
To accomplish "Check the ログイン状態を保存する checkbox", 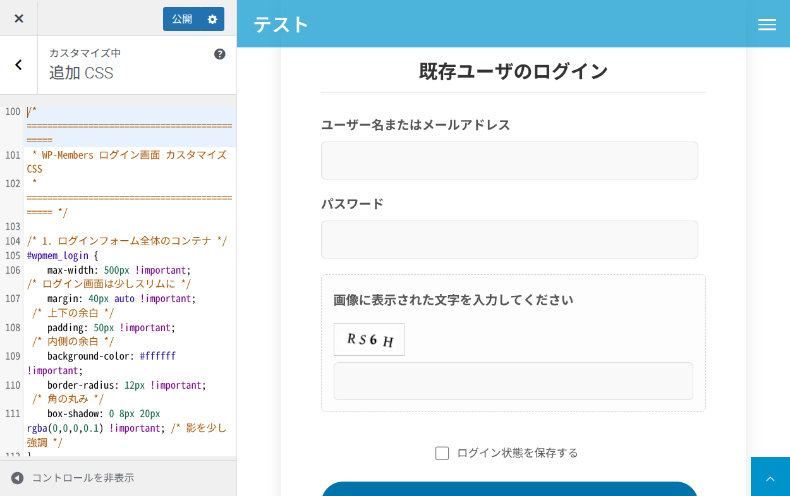I will pyautogui.click(x=442, y=453).
